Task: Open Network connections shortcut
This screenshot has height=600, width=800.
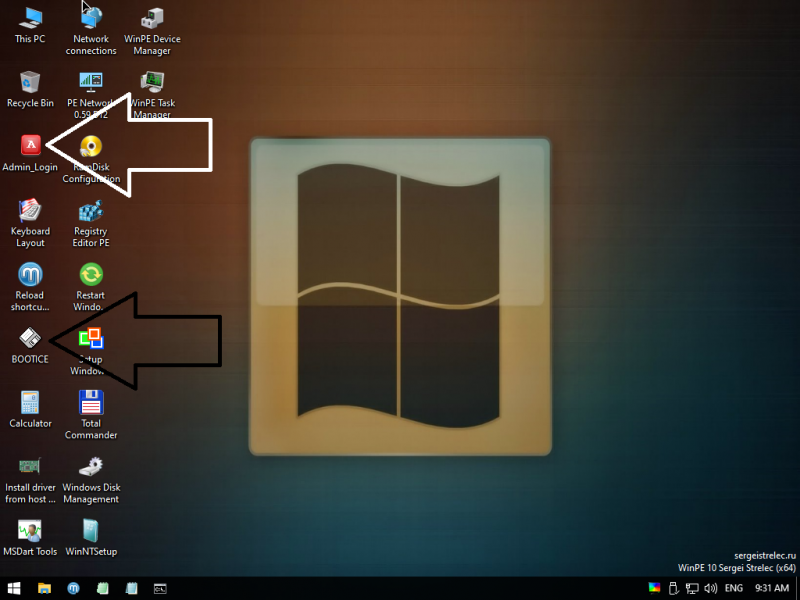Action: tap(91, 30)
